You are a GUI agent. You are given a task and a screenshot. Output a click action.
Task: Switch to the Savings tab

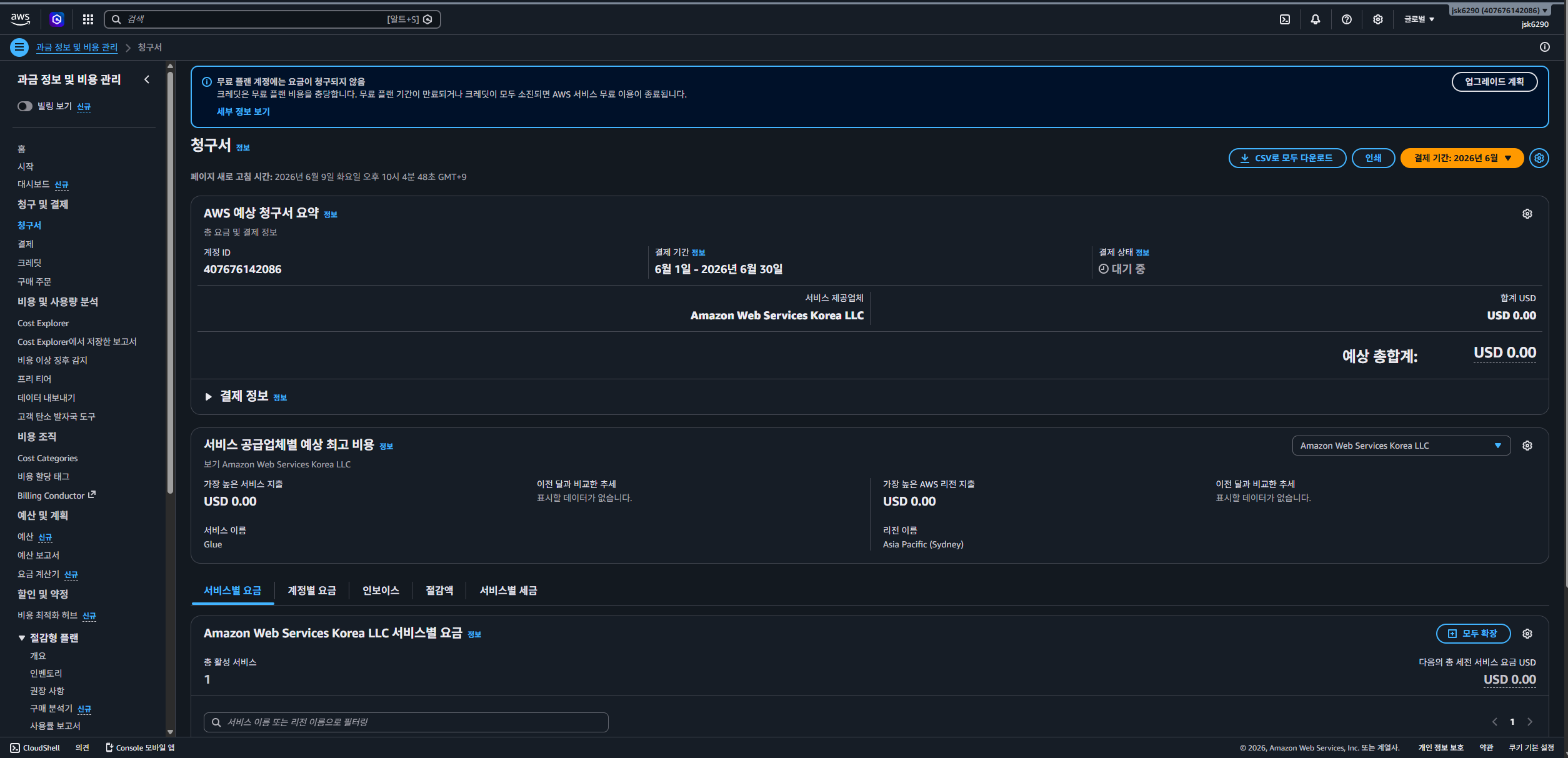[x=439, y=591]
